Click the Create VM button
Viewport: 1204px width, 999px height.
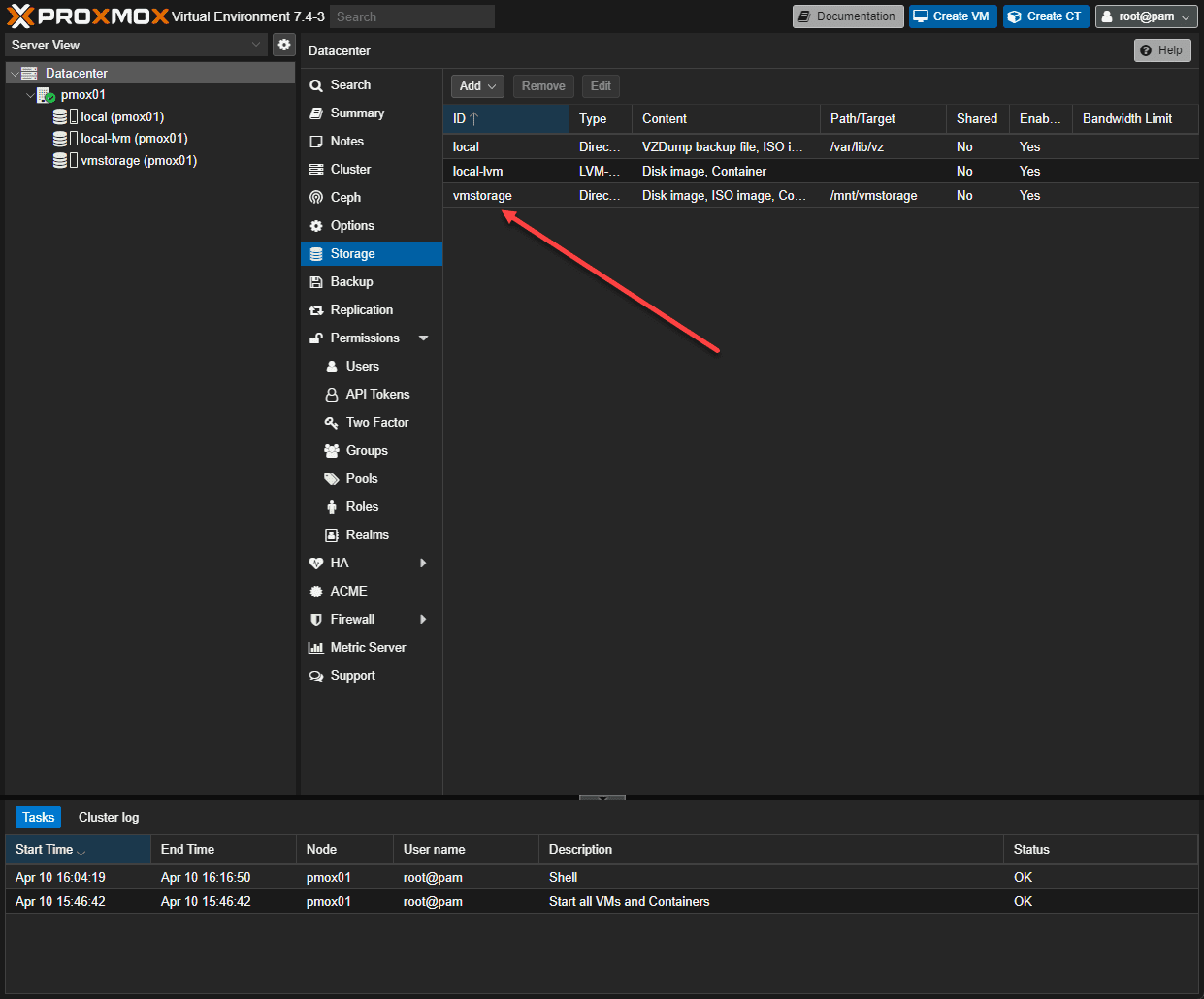click(x=952, y=16)
